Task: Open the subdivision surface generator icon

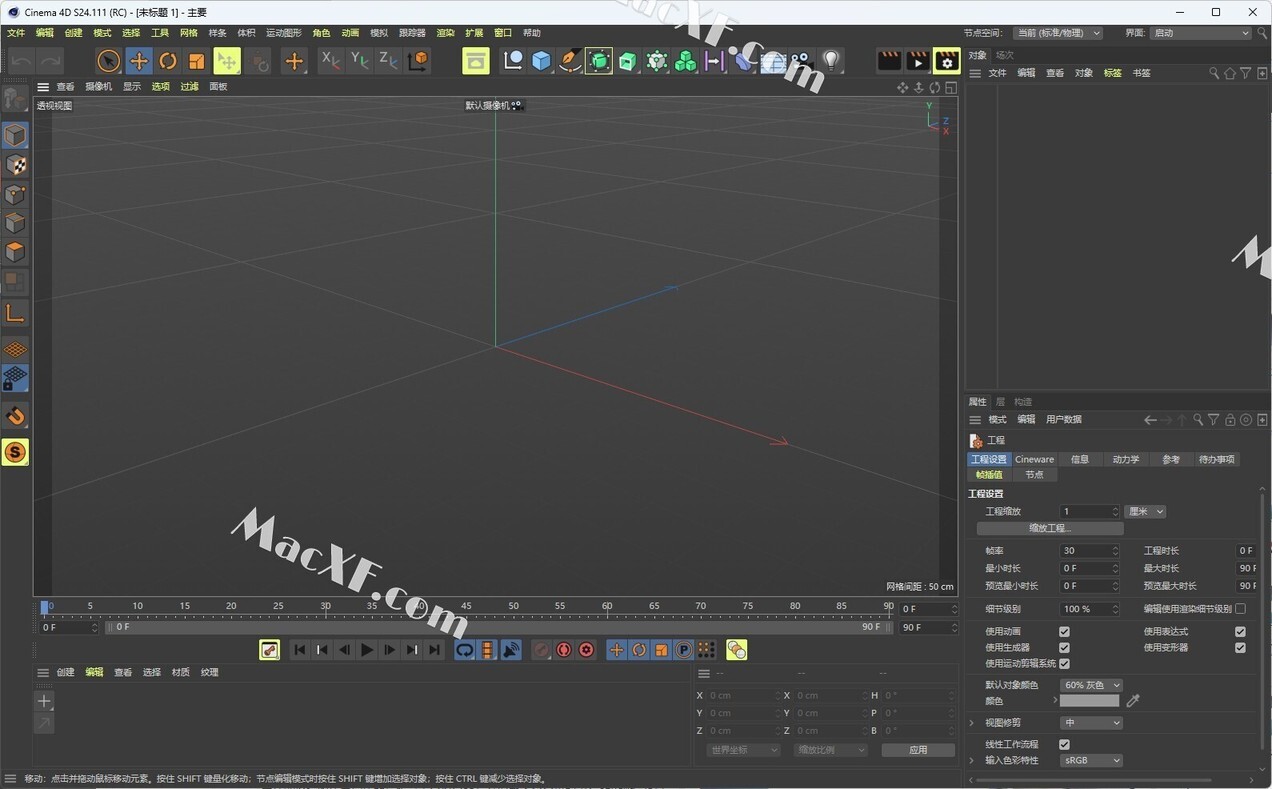Action: point(599,61)
